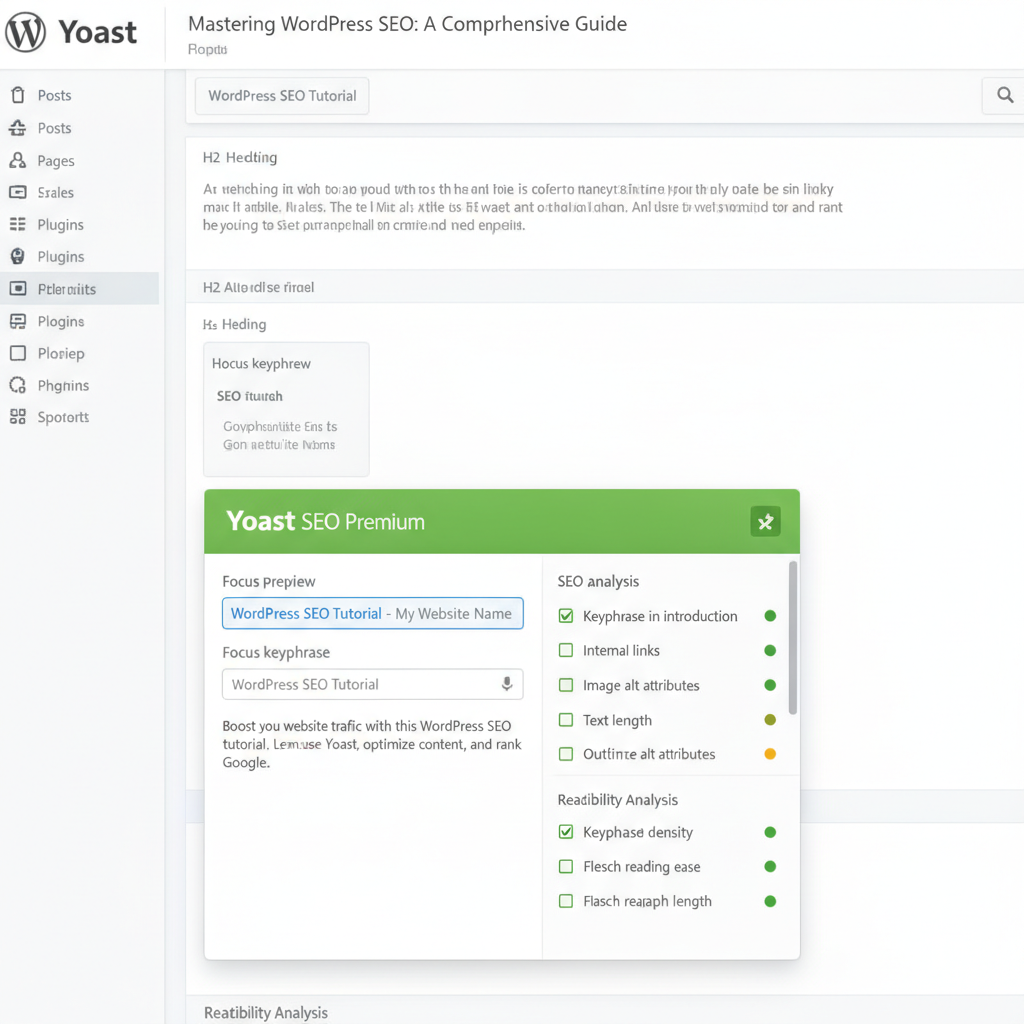
Task: Click the WordPress SEO Tutorial button
Action: [x=282, y=96]
